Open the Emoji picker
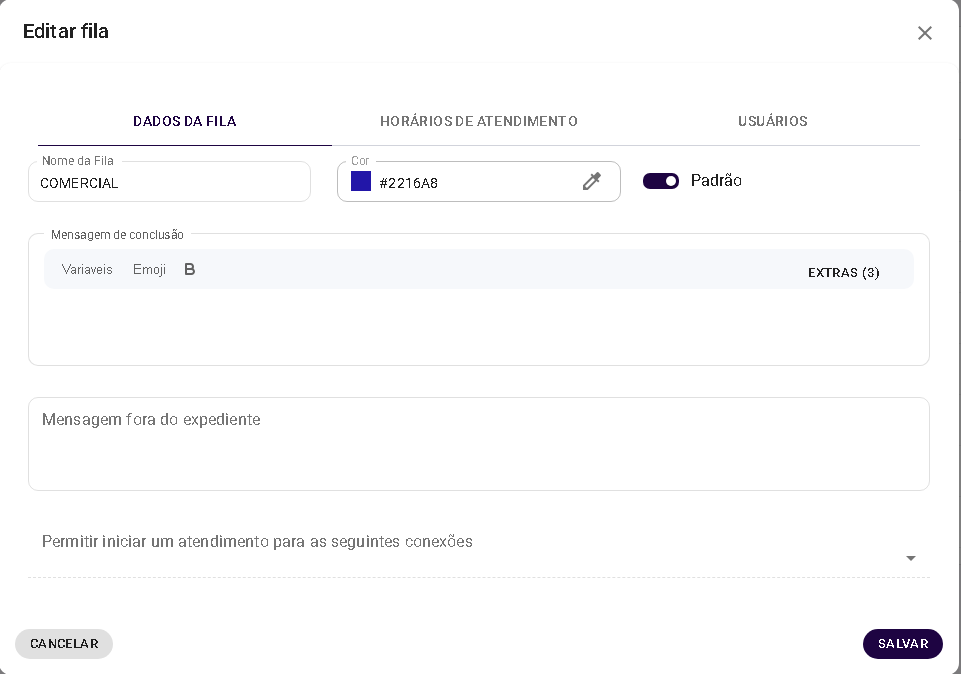This screenshot has width=961, height=674. 148,269
